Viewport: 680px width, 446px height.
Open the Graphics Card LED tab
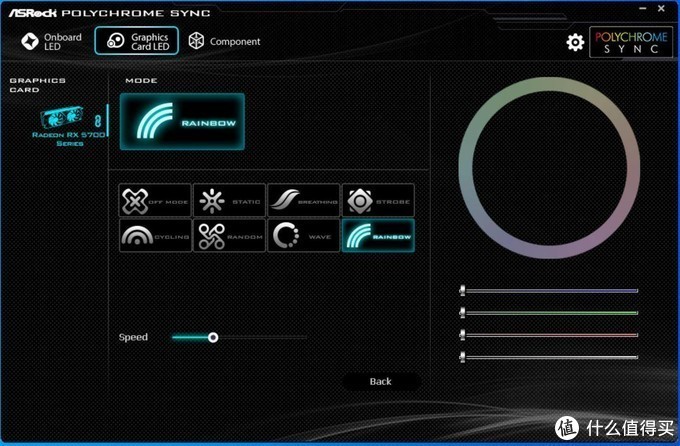click(137, 41)
